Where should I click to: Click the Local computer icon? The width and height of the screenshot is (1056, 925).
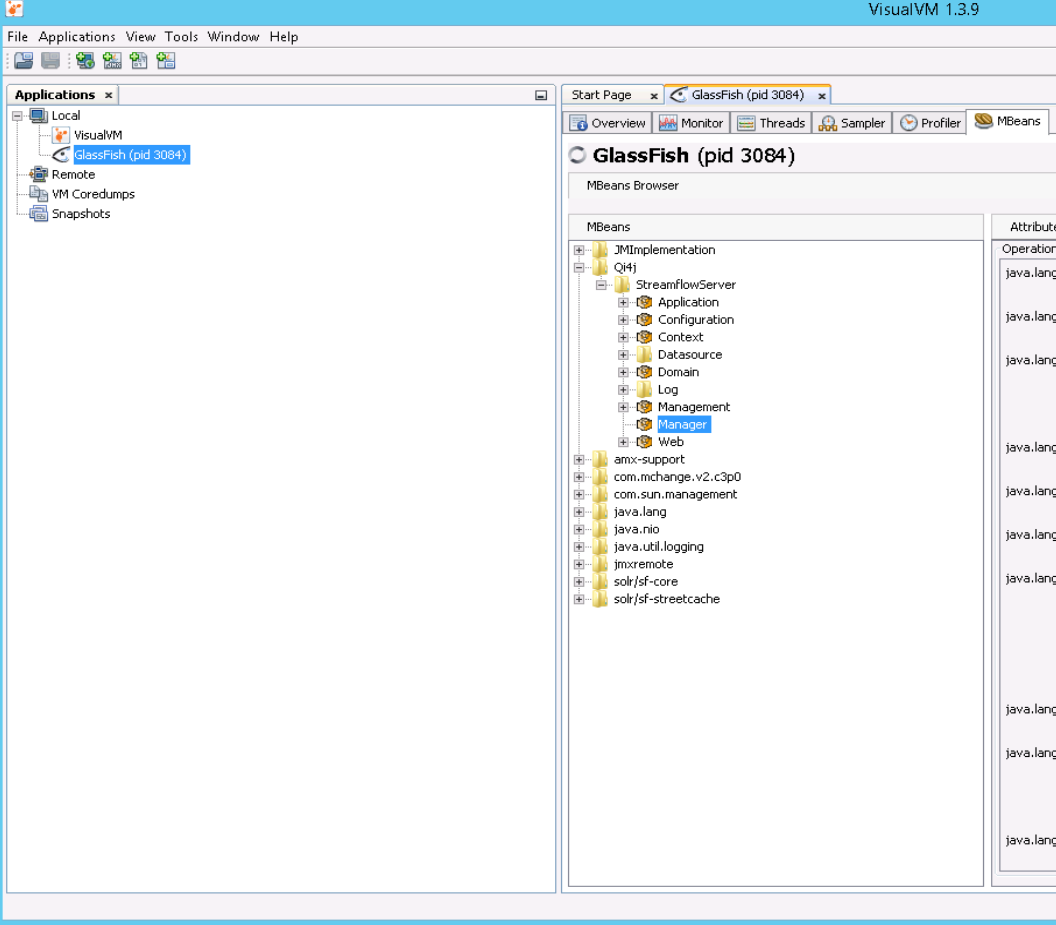click(38, 116)
